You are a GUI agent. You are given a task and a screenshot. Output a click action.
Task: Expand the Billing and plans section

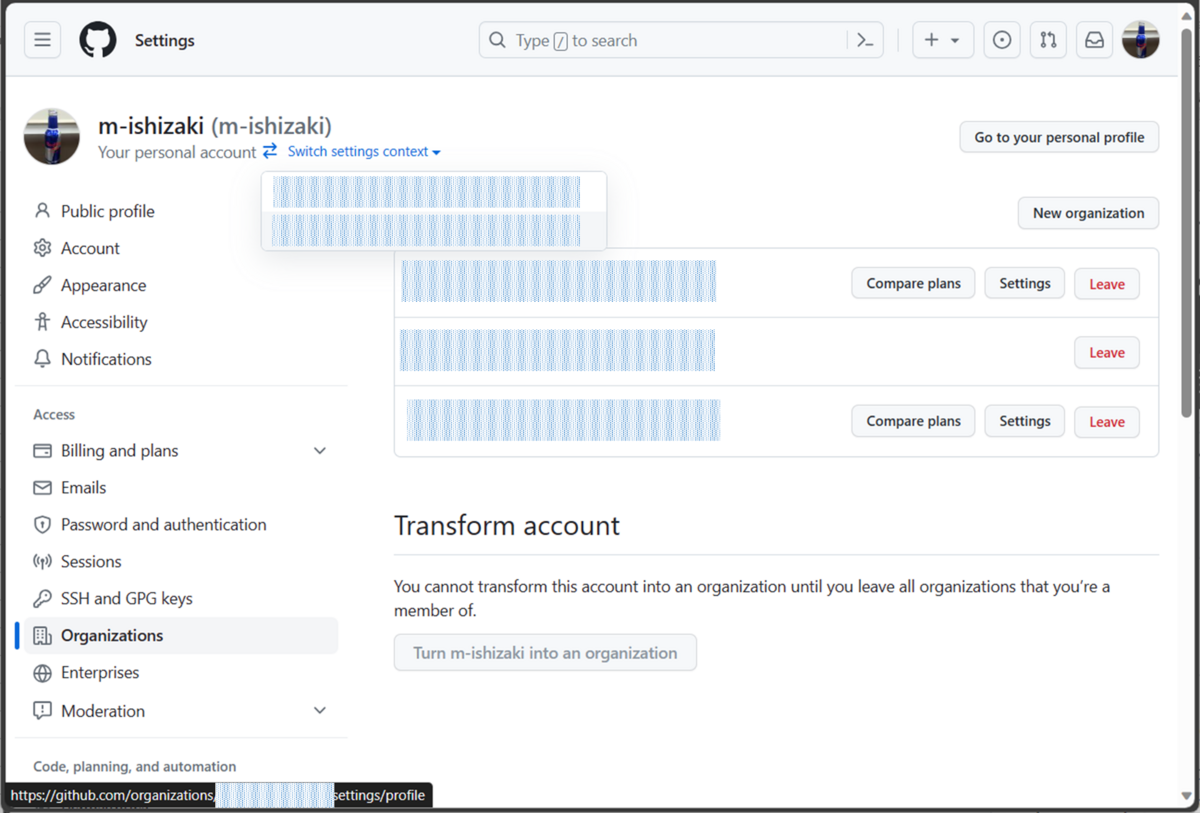click(x=319, y=450)
